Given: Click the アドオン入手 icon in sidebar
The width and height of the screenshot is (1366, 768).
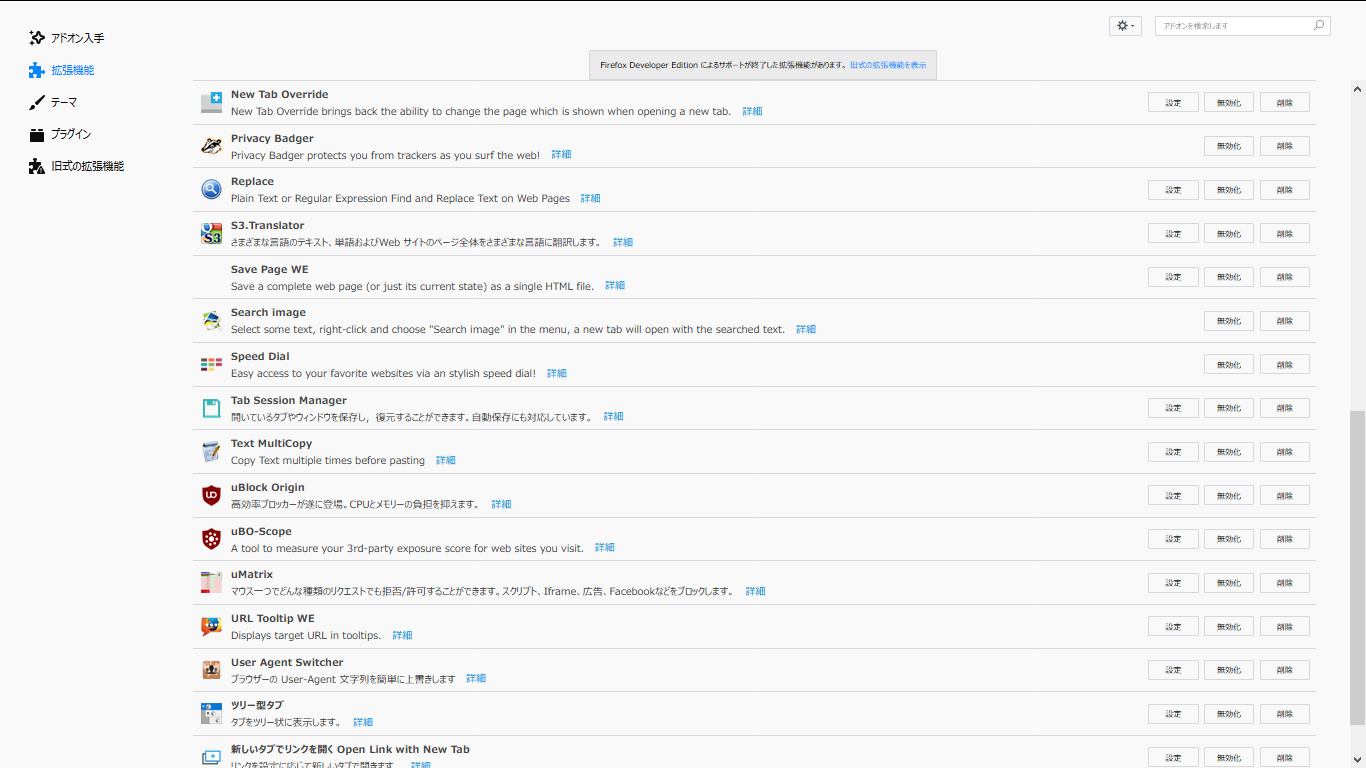Looking at the screenshot, I should tap(37, 38).
